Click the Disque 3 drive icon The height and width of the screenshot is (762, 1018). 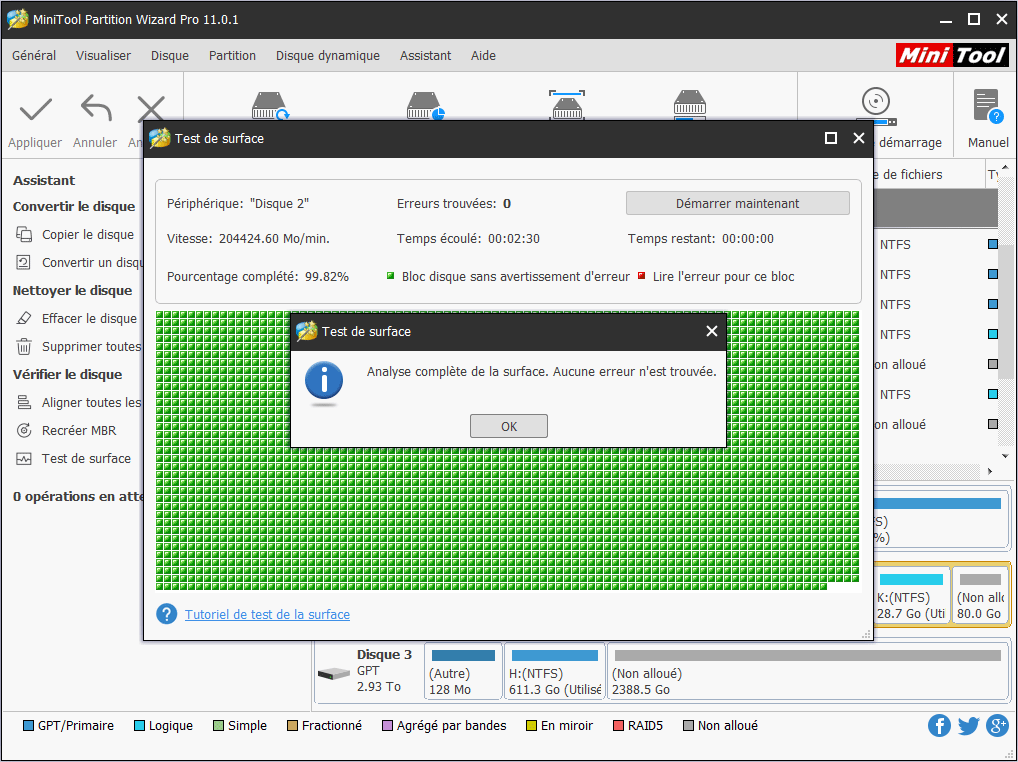tap(334, 674)
